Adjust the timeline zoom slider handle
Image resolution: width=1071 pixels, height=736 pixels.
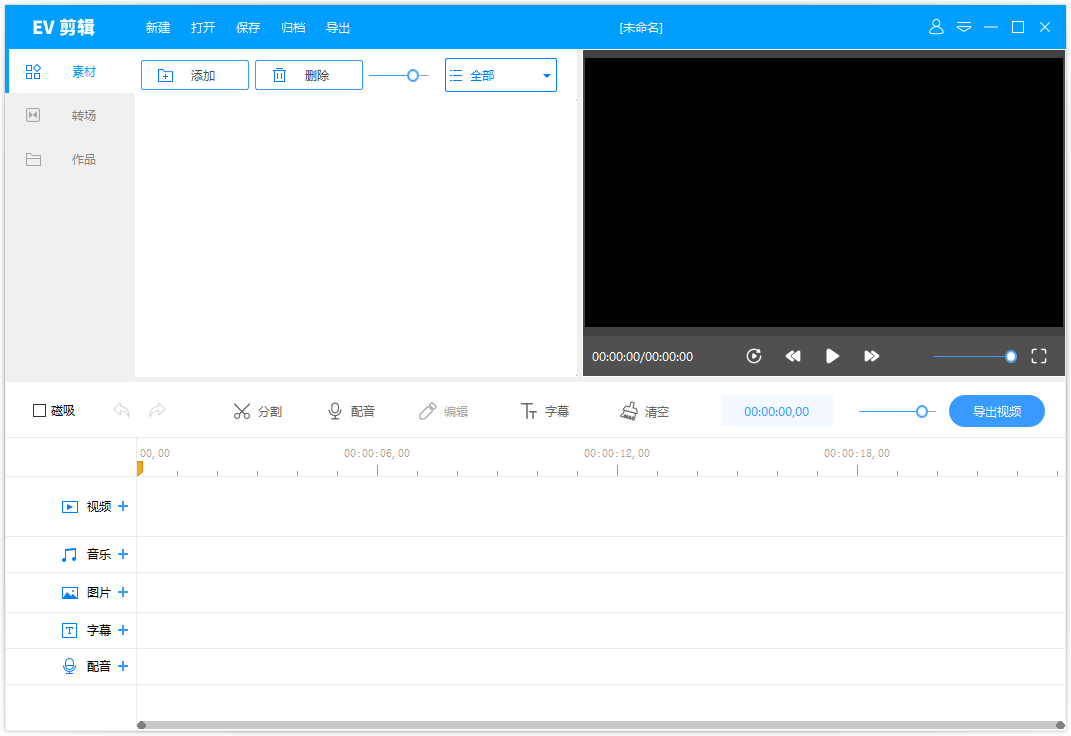tap(922, 411)
